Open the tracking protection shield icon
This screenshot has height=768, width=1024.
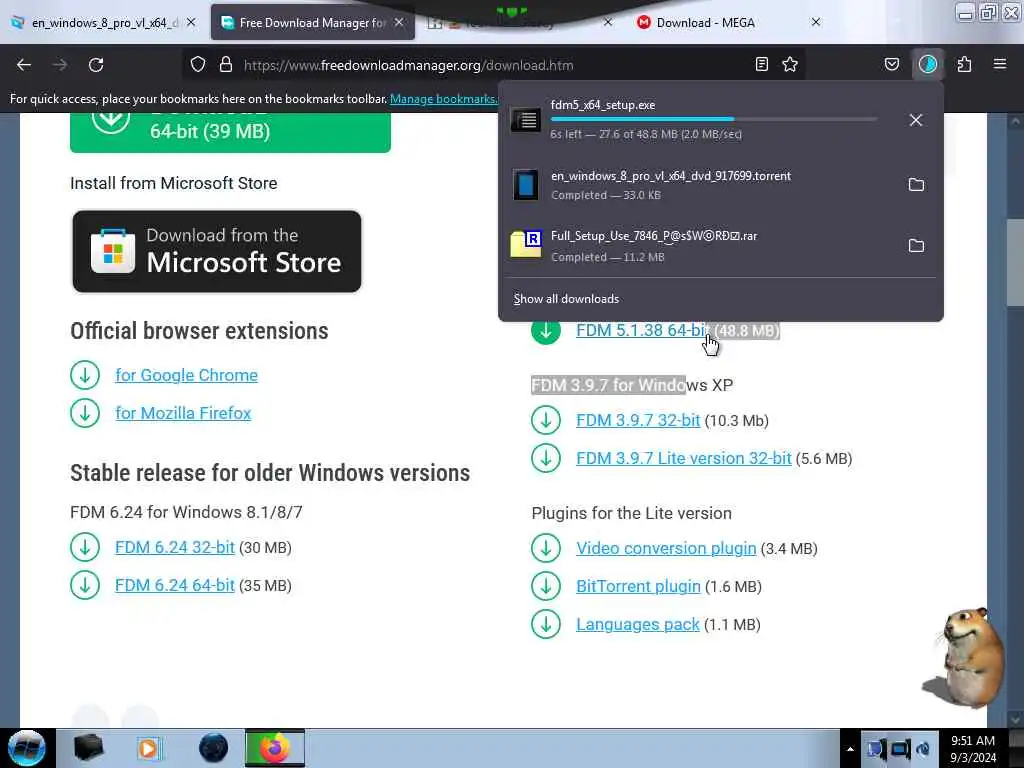pyautogui.click(x=198, y=65)
